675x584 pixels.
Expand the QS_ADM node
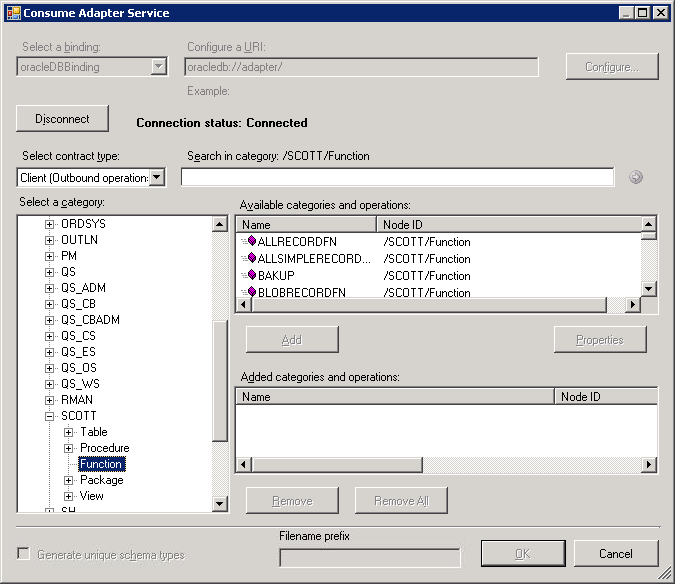(x=50, y=288)
